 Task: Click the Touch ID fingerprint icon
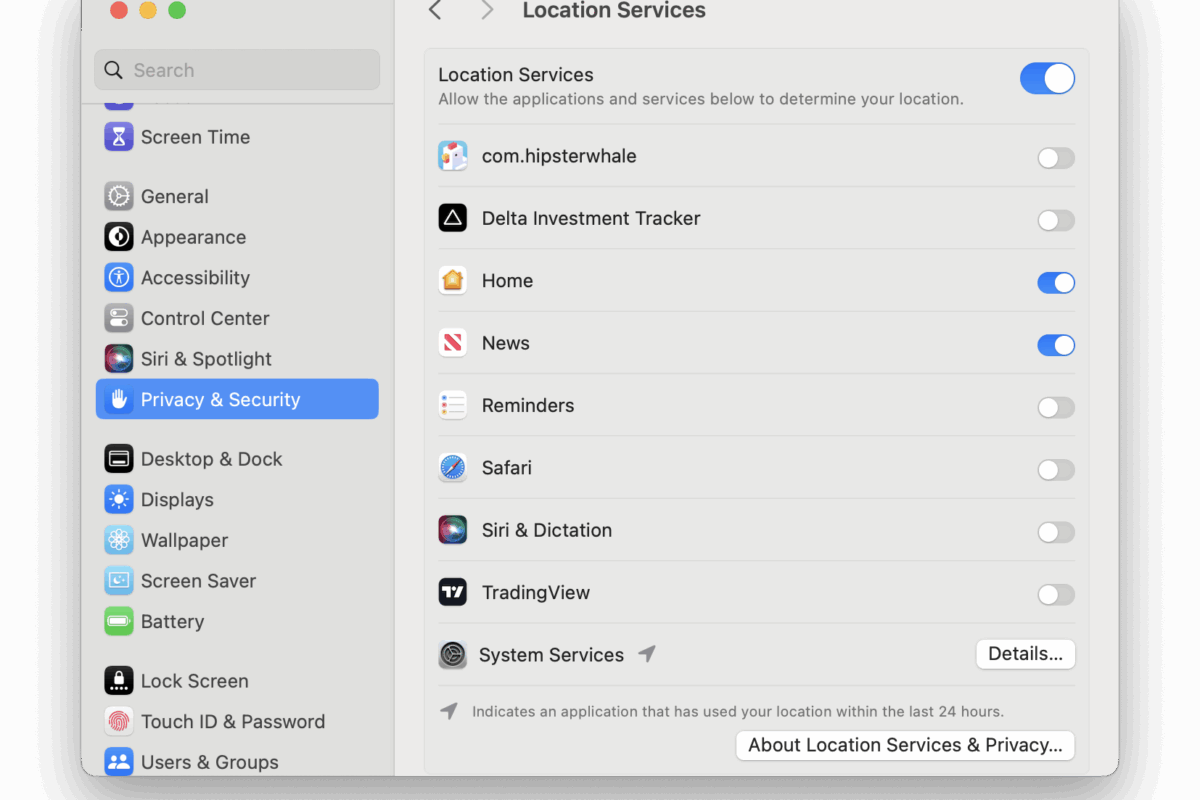point(119,721)
